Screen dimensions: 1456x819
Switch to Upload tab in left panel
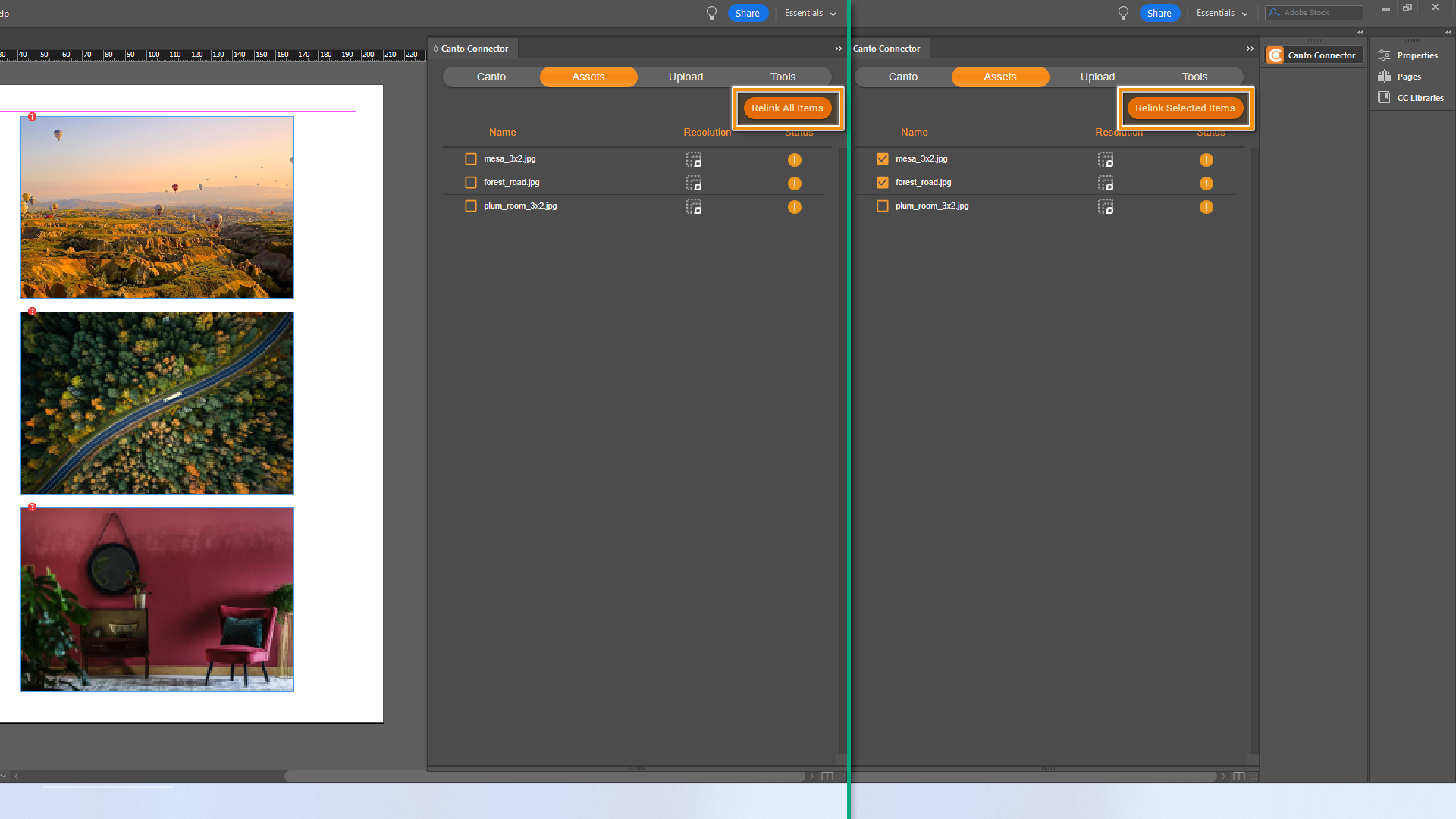(x=686, y=77)
